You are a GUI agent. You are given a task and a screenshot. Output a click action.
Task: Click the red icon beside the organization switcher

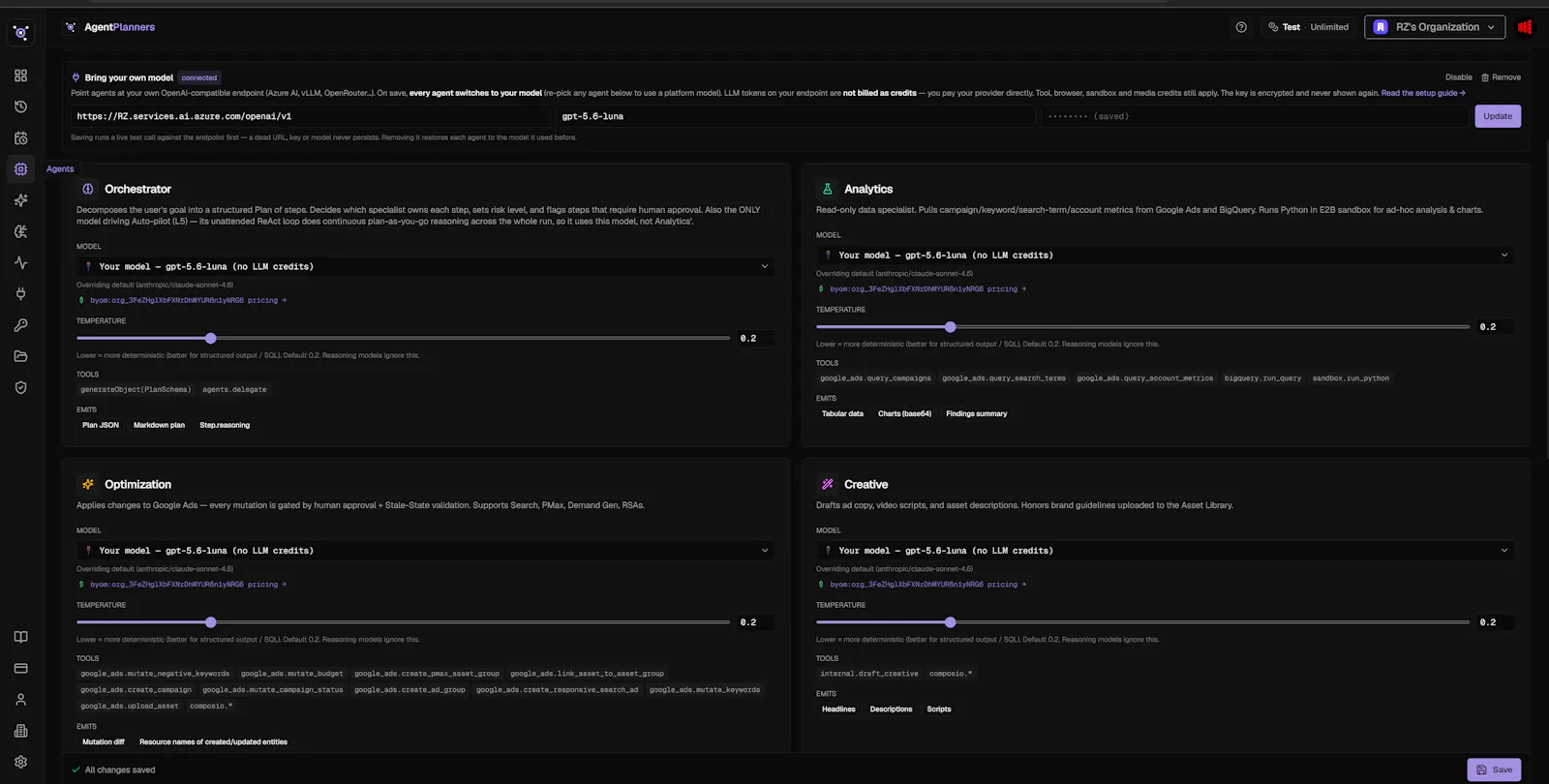1525,27
